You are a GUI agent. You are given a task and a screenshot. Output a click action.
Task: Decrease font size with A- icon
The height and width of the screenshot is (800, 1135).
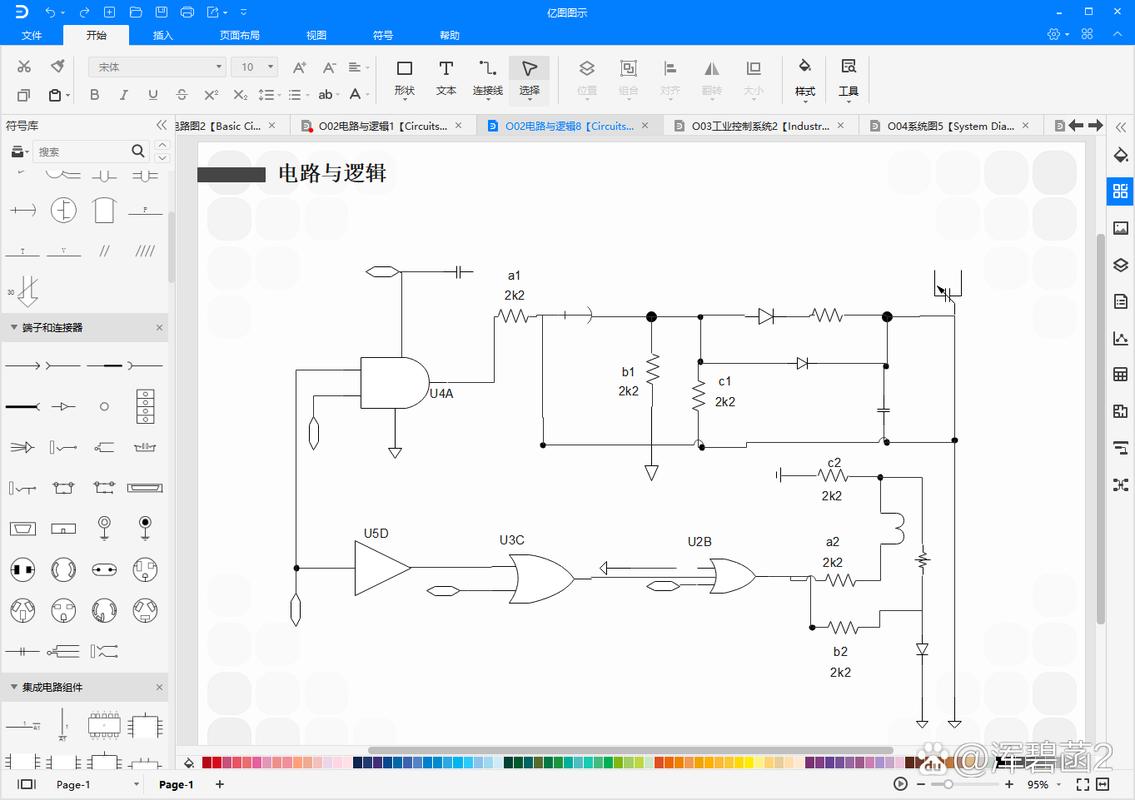click(x=329, y=67)
